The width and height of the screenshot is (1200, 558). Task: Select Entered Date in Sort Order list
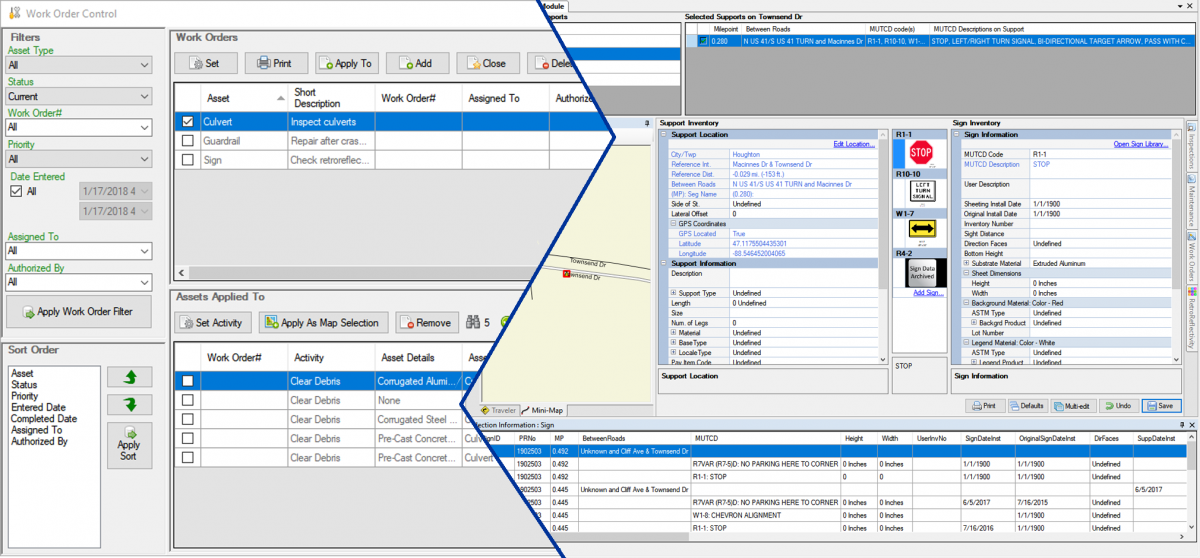point(38,407)
